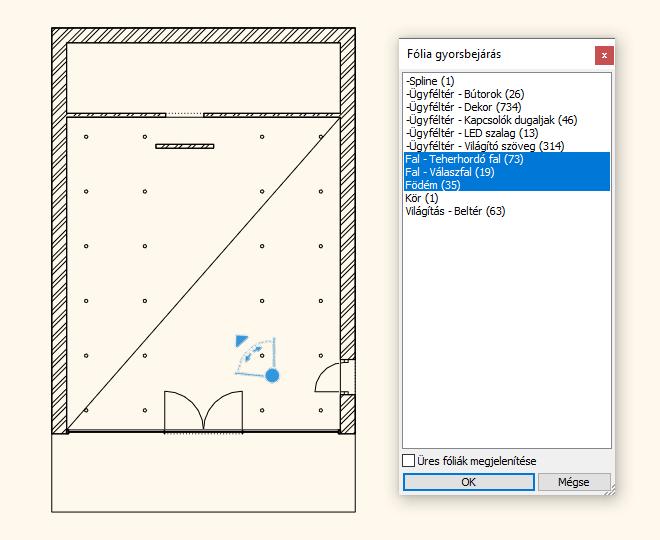
Task: Select the -Spline (1) layer row
Action: click(x=507, y=81)
